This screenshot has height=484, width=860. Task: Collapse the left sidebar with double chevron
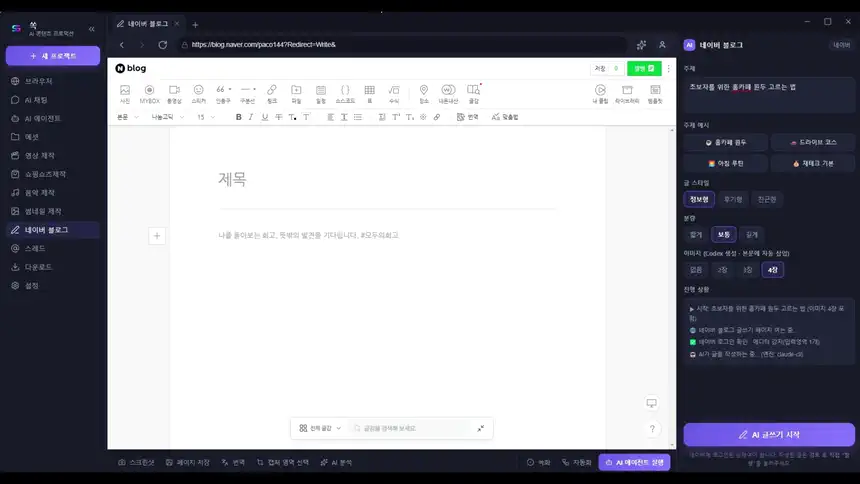(x=92, y=29)
